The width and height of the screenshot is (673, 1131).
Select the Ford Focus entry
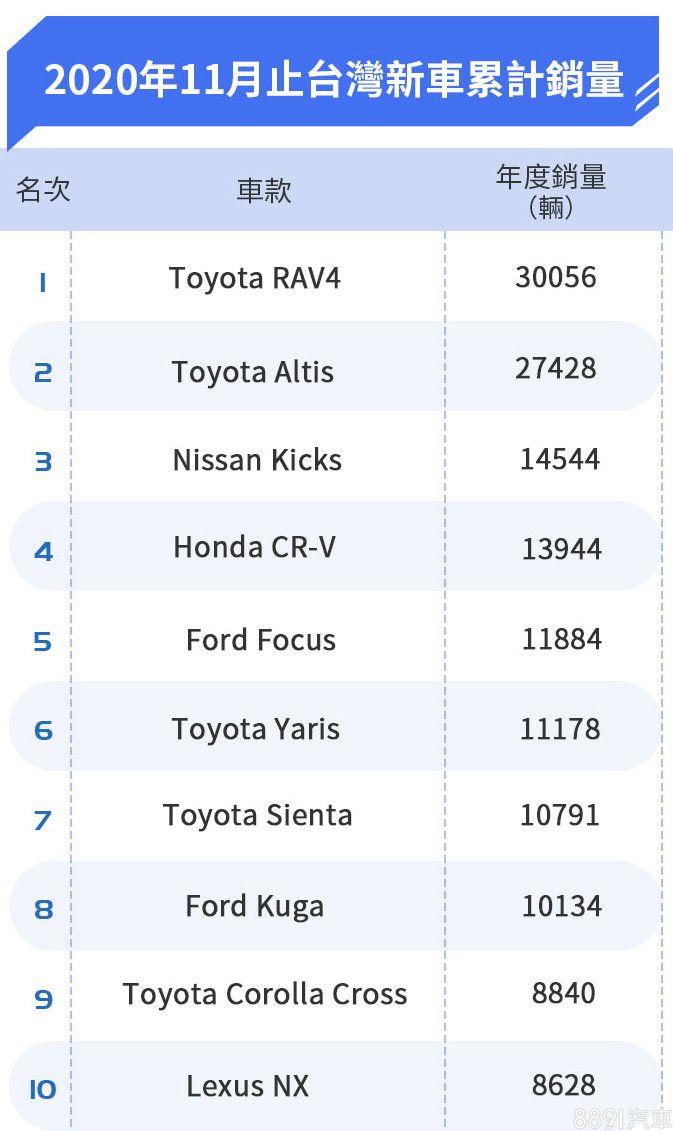pyautogui.click(x=261, y=640)
